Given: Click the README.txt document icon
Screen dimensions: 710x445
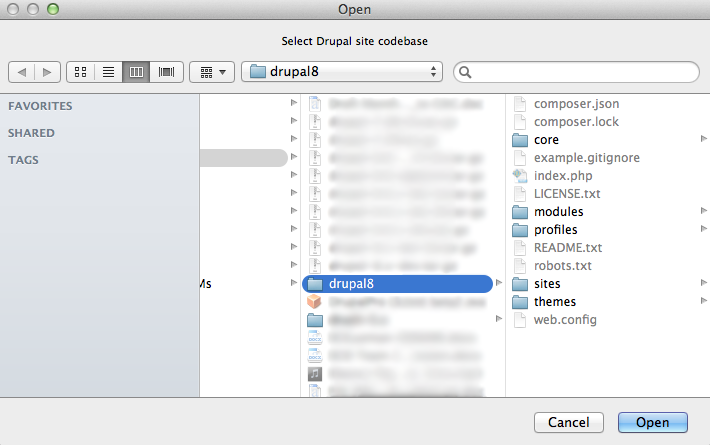Looking at the screenshot, I should tap(520, 248).
